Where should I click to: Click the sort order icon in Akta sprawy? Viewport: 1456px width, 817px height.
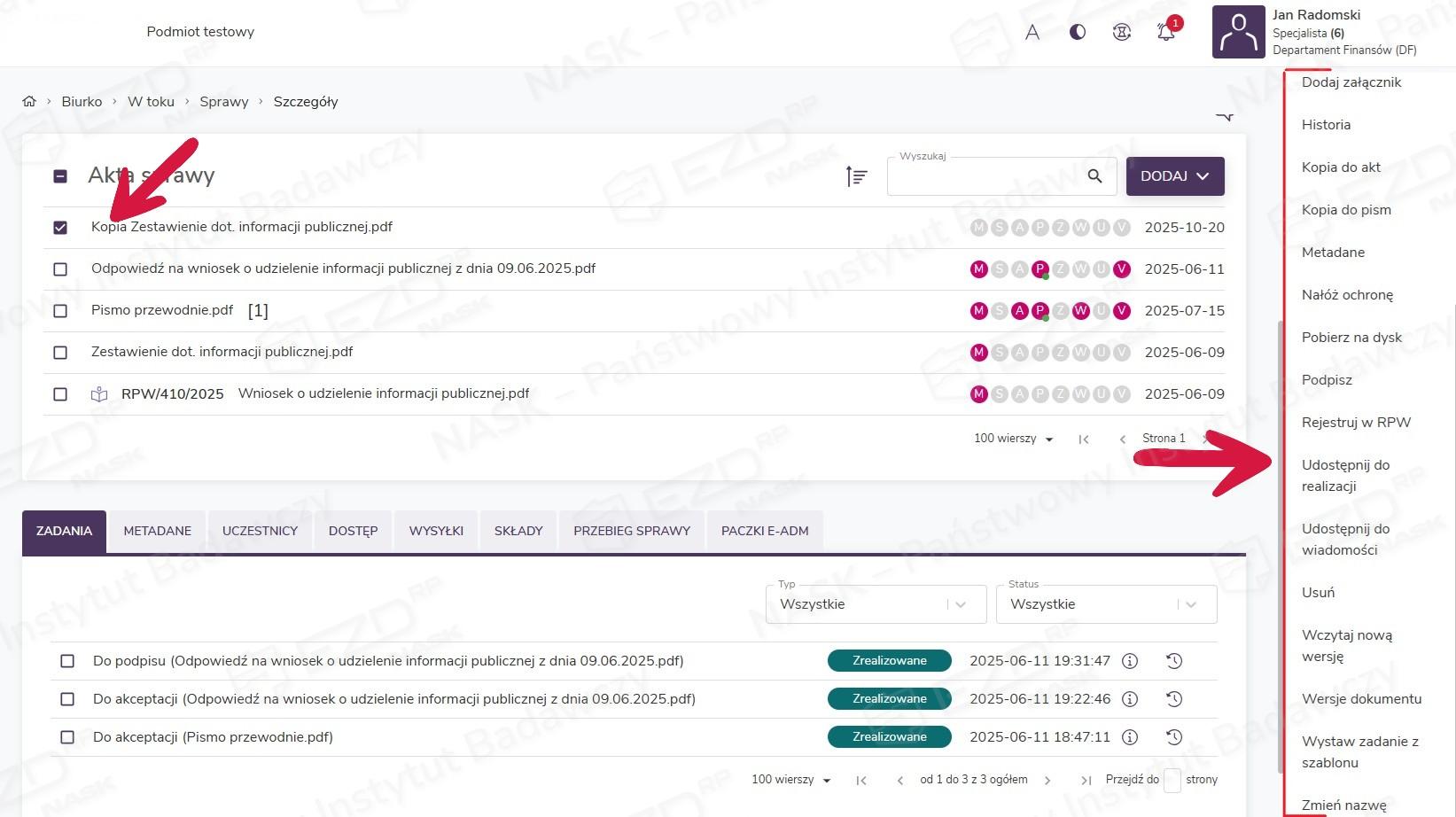pos(856,176)
